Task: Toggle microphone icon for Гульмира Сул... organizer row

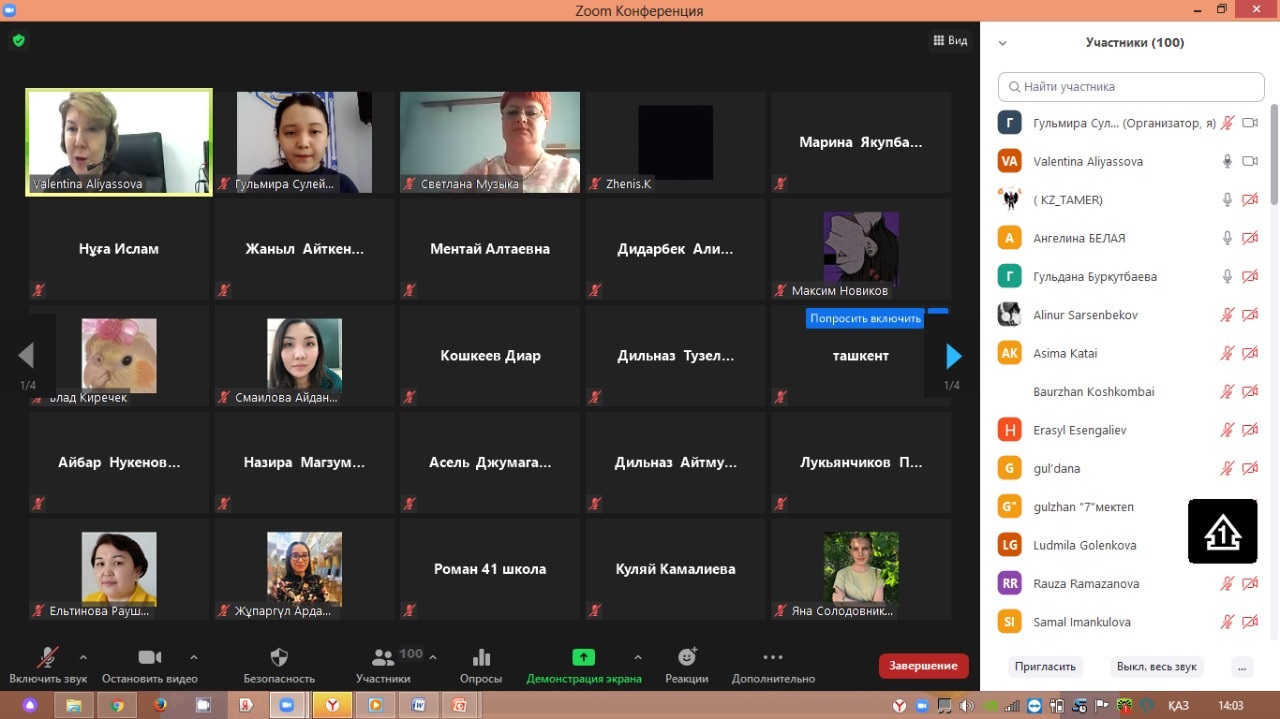Action: click(x=1227, y=123)
